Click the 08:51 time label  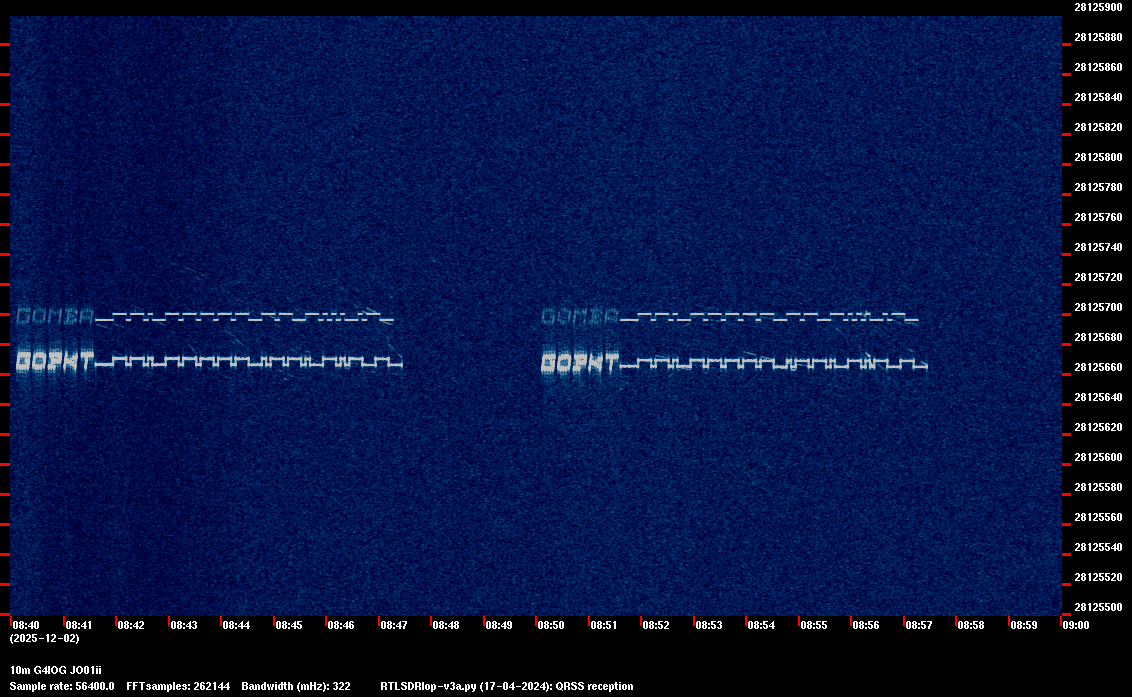tap(604, 625)
